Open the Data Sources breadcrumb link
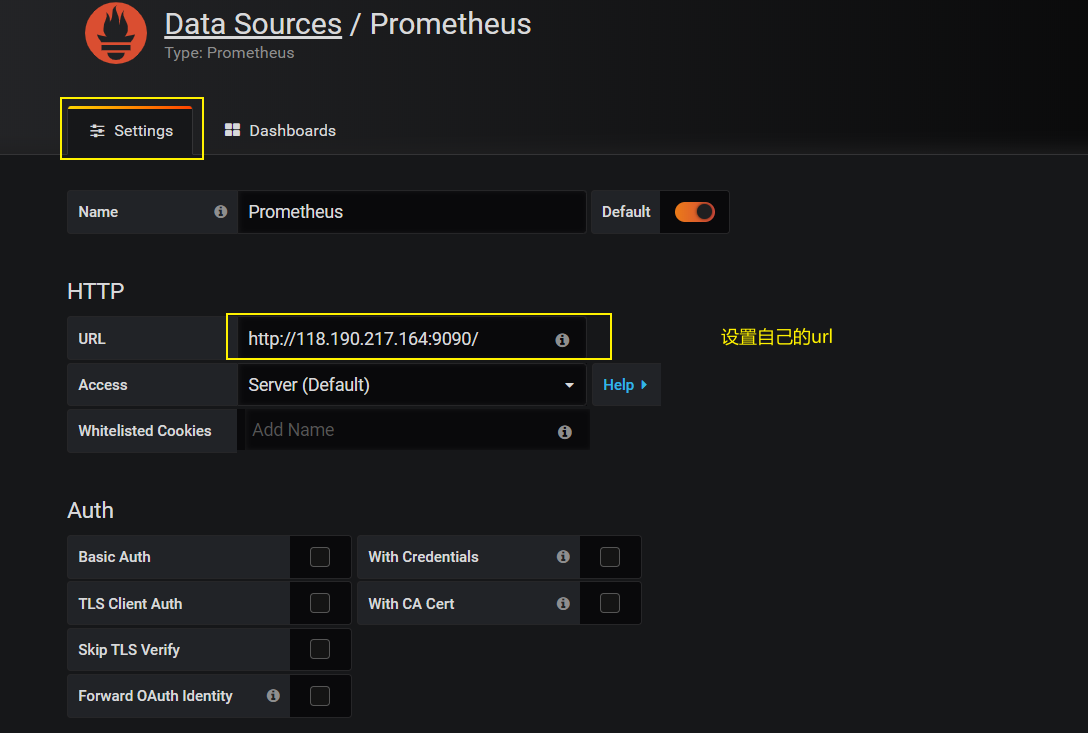This screenshot has width=1088, height=733. [x=253, y=24]
